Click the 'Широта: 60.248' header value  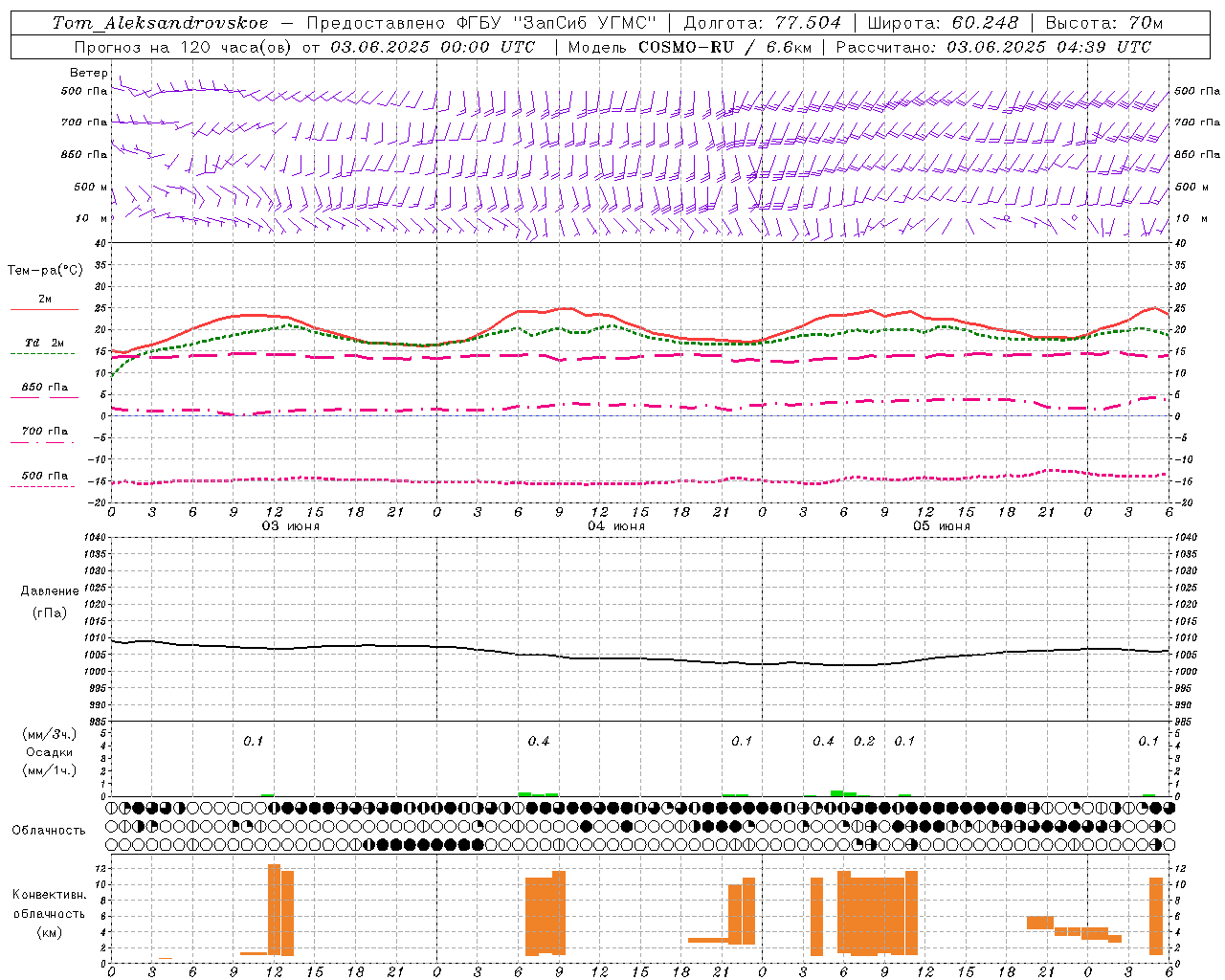(944, 23)
